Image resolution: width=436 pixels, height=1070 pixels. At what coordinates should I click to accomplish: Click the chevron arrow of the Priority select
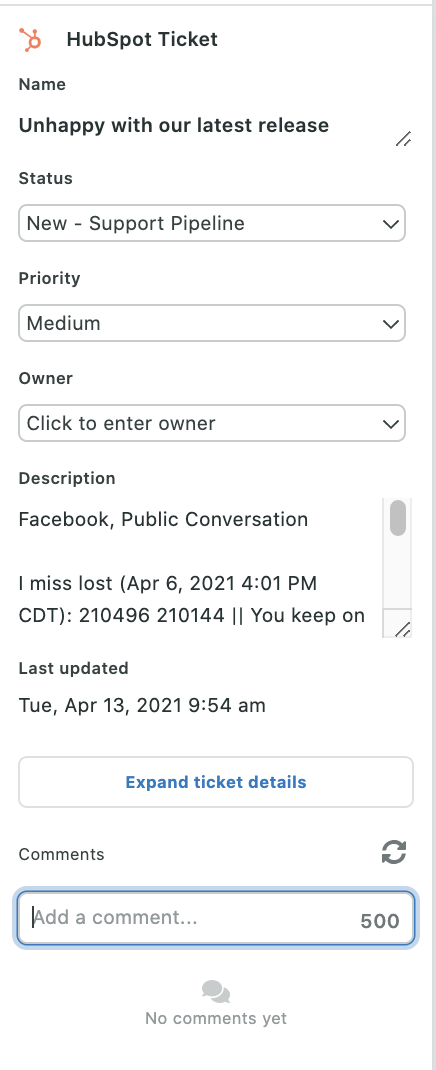coord(390,324)
